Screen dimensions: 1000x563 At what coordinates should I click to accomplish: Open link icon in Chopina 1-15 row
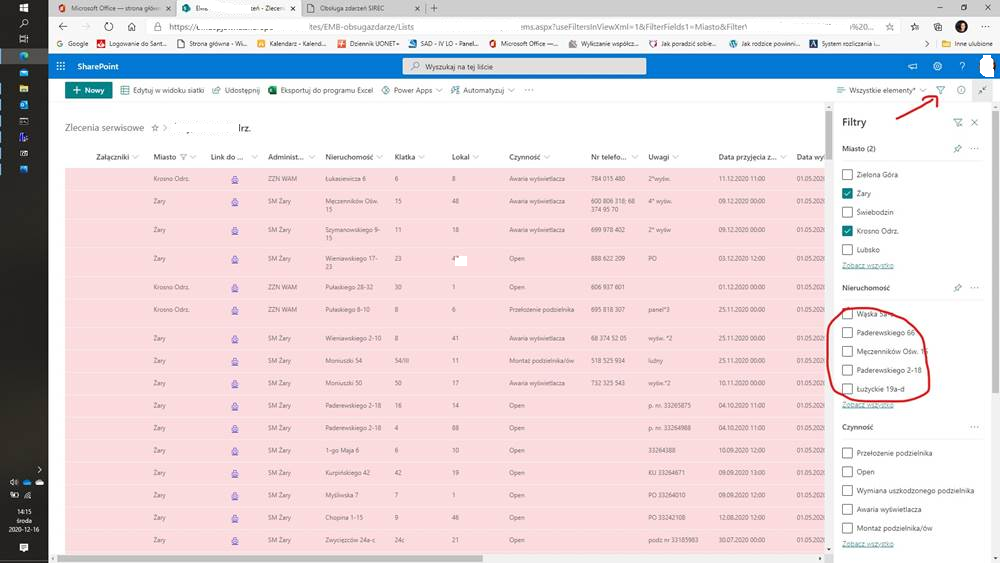click(x=235, y=518)
